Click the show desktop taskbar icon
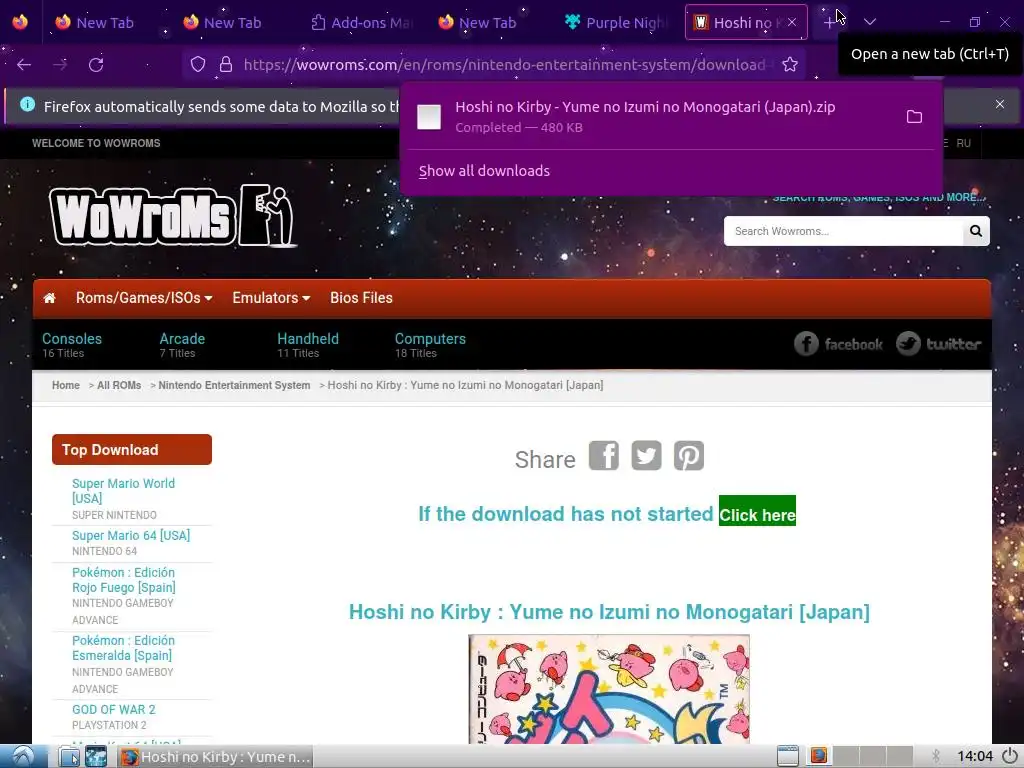Viewport: 1024px width, 768px height. pos(788,756)
